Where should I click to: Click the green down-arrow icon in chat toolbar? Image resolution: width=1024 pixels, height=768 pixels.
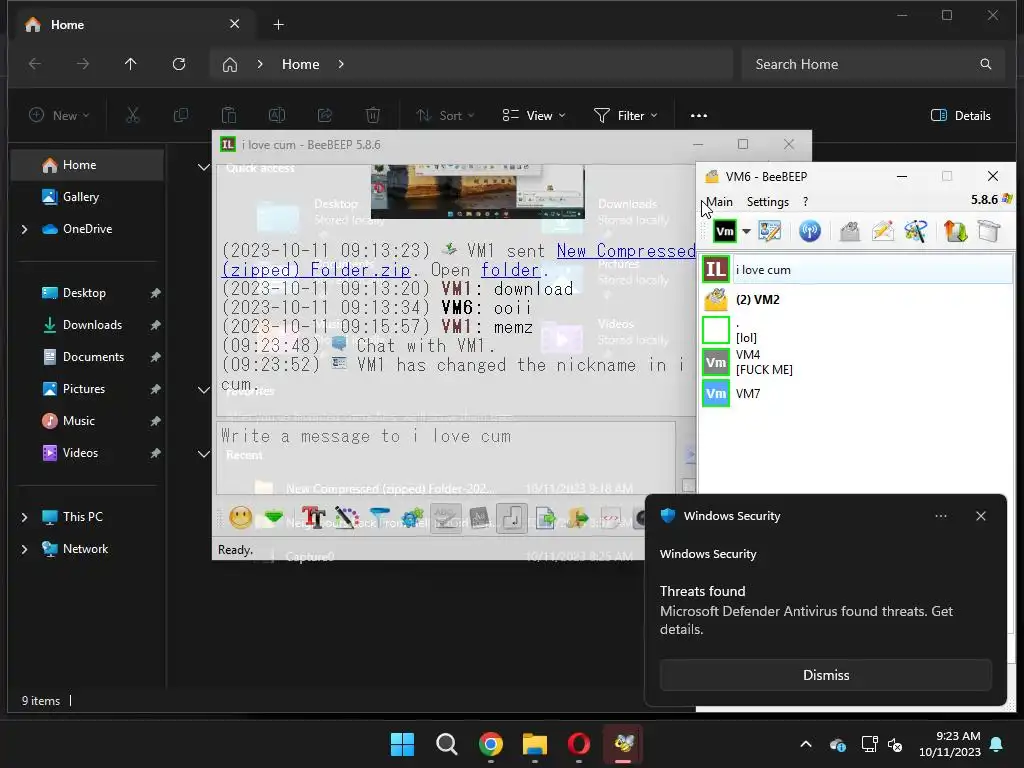click(x=274, y=518)
